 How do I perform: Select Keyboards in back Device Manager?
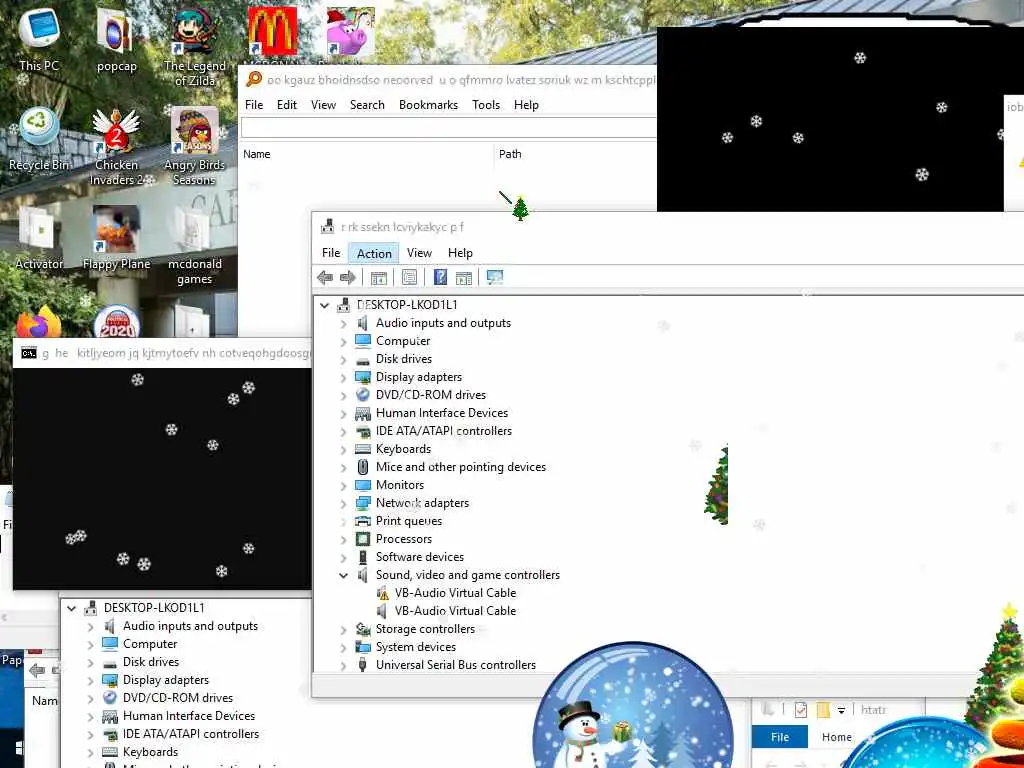(150, 752)
